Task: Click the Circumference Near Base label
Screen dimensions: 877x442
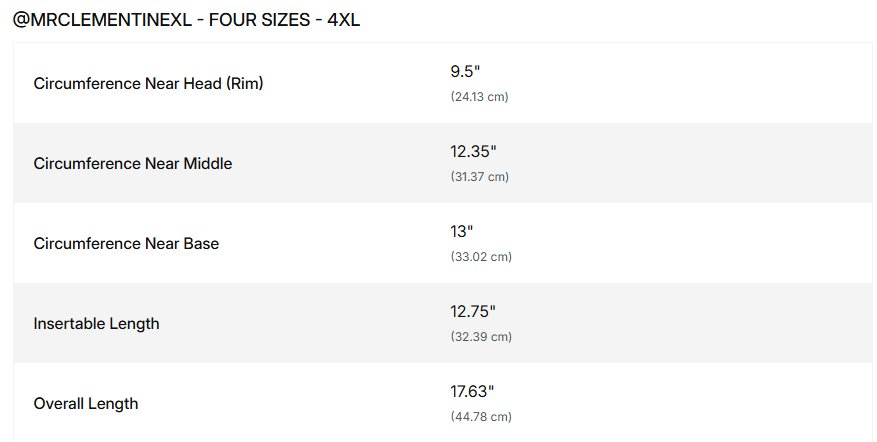Action: 126,243
